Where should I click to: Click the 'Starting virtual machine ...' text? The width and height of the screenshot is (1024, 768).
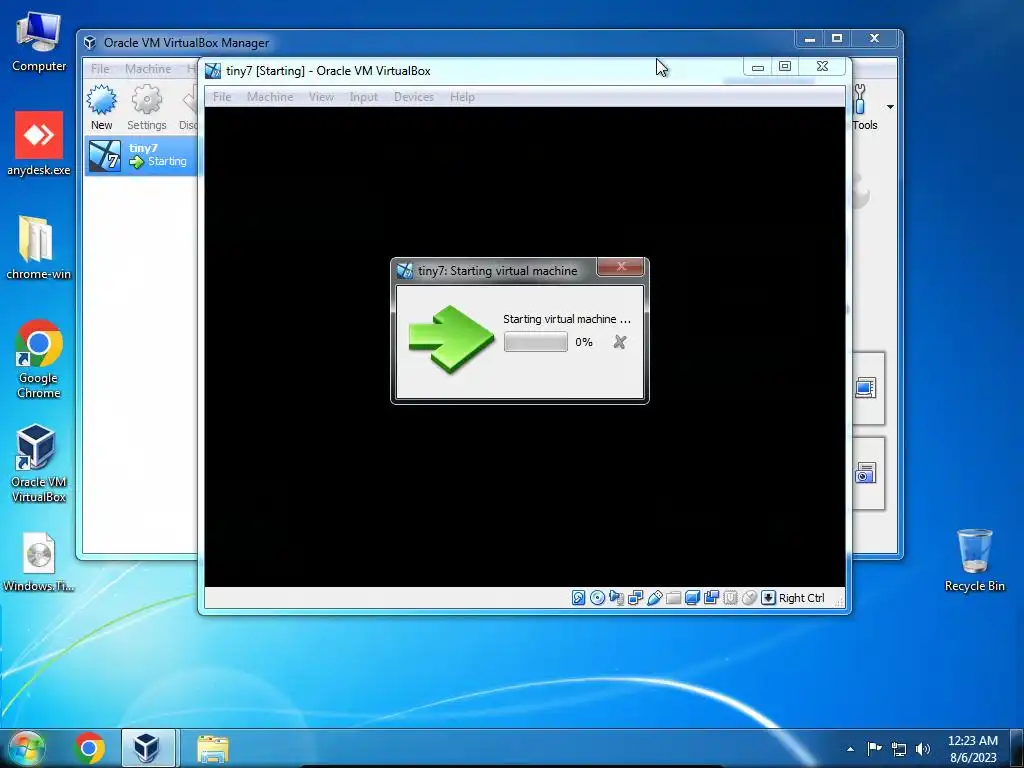pyautogui.click(x=567, y=319)
